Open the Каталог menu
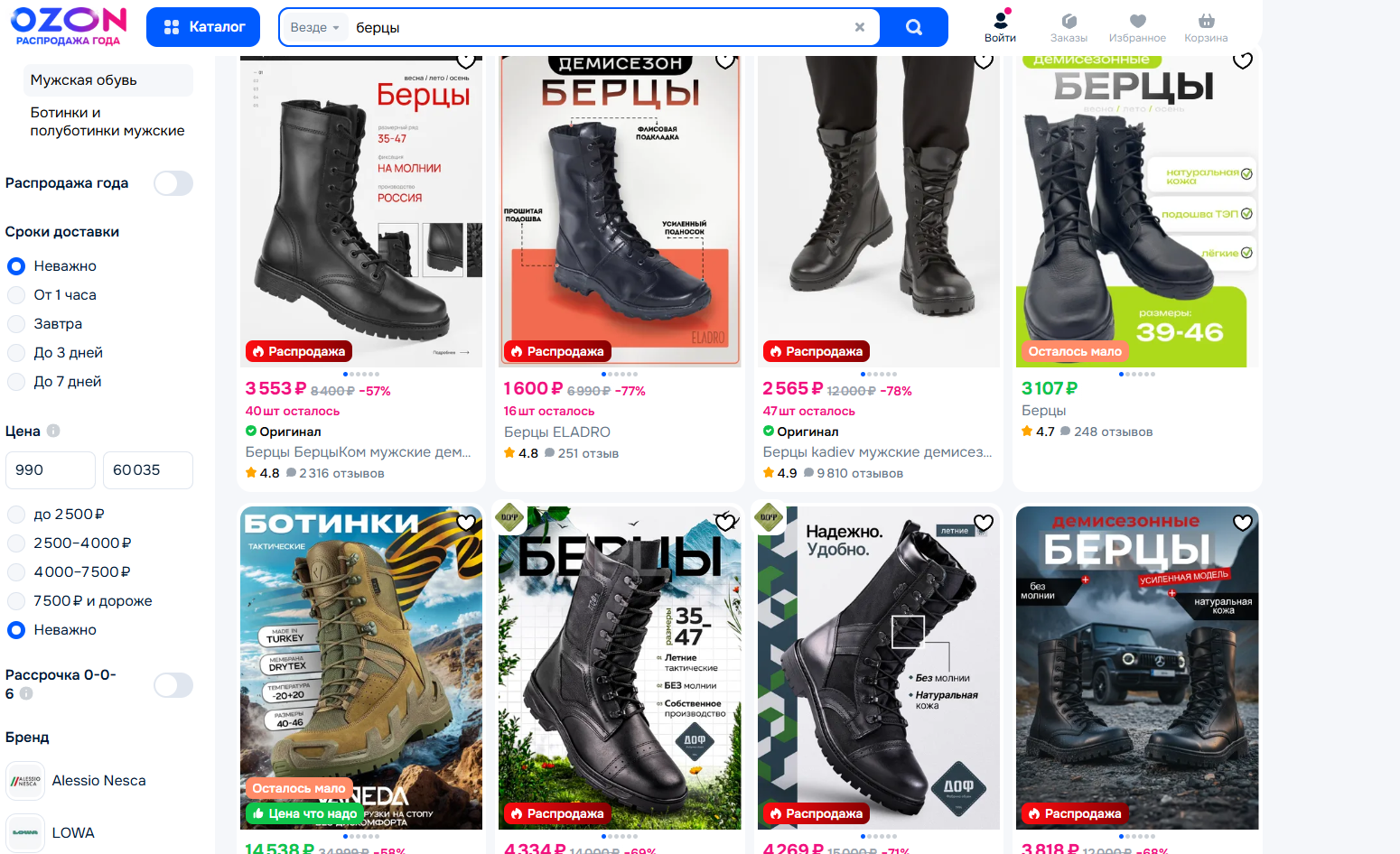The height and width of the screenshot is (854, 1400). [x=203, y=27]
